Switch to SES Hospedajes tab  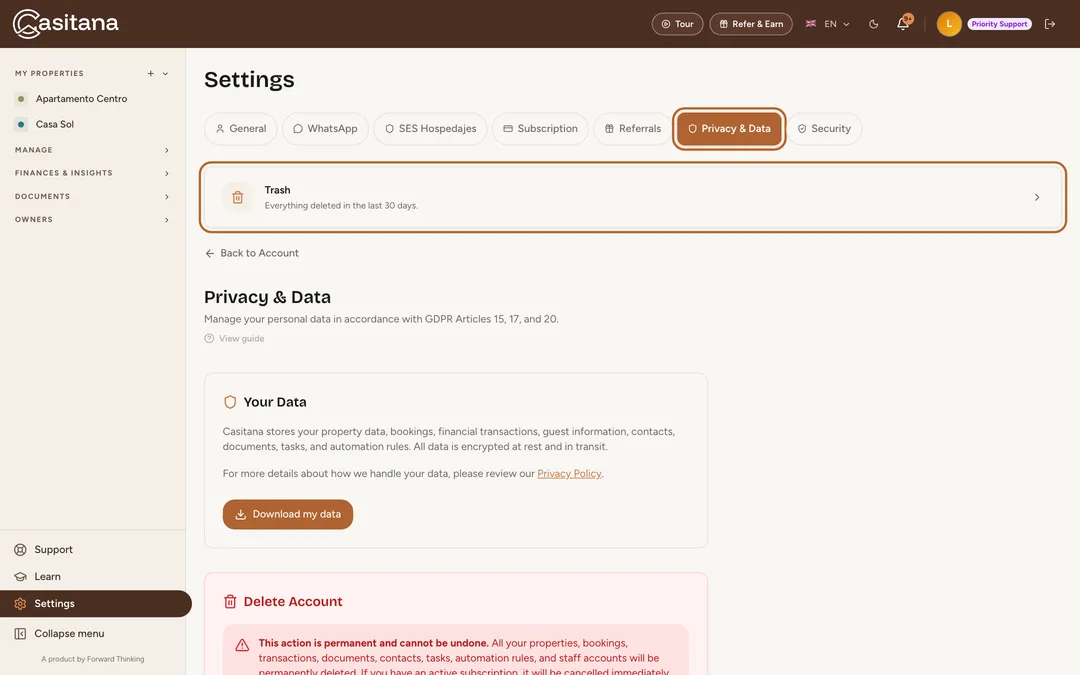(430, 129)
